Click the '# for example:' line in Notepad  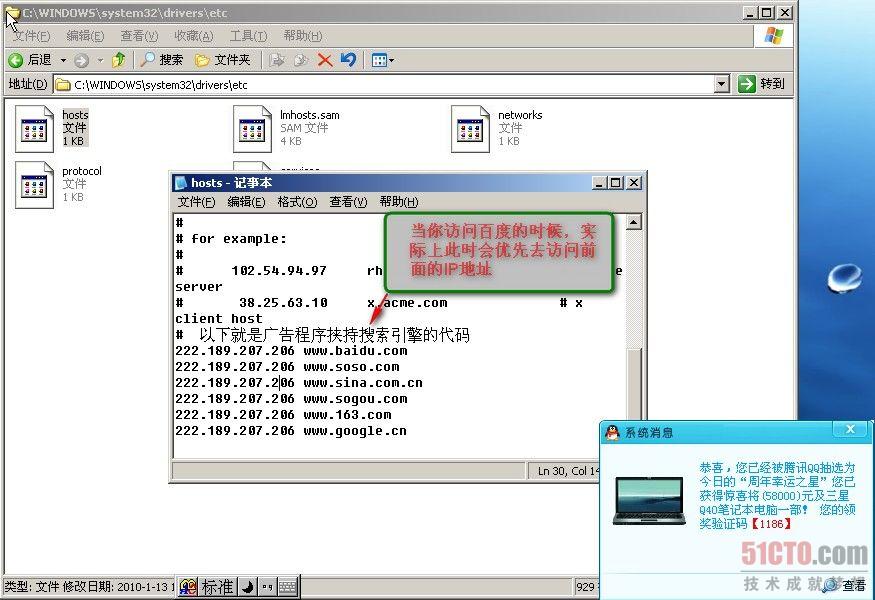point(231,239)
